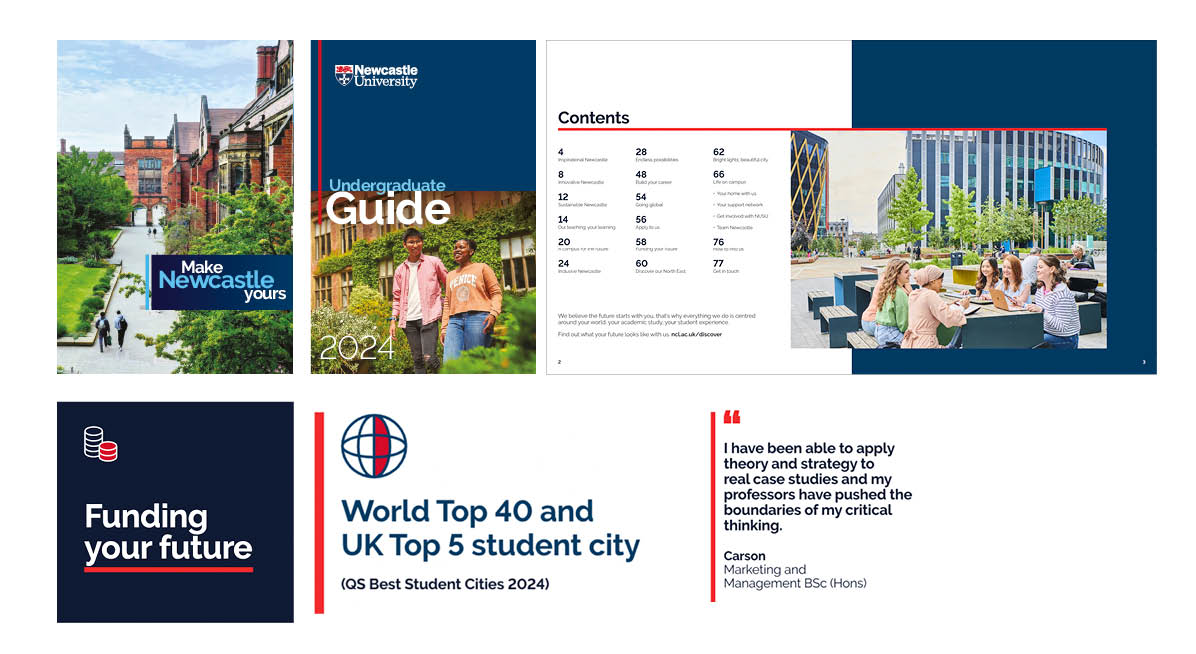The image size is (1196, 654).
Task: Click the Funding your future heading
Action: point(169,532)
